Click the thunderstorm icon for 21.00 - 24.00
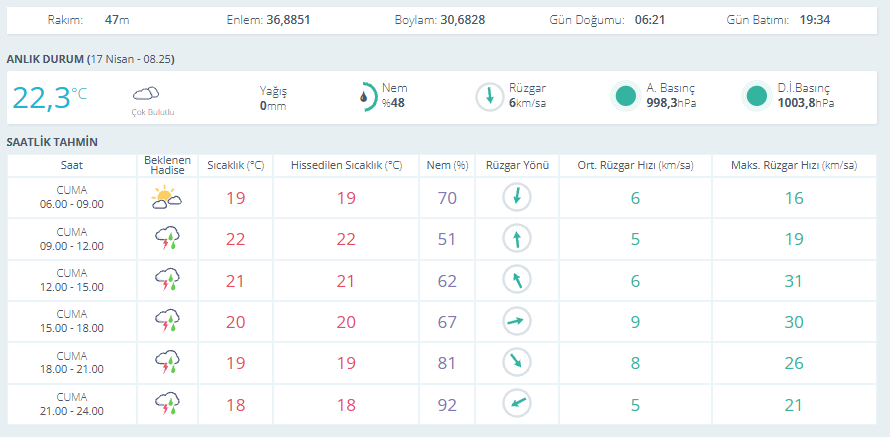The width and height of the screenshot is (890, 437). (166, 404)
